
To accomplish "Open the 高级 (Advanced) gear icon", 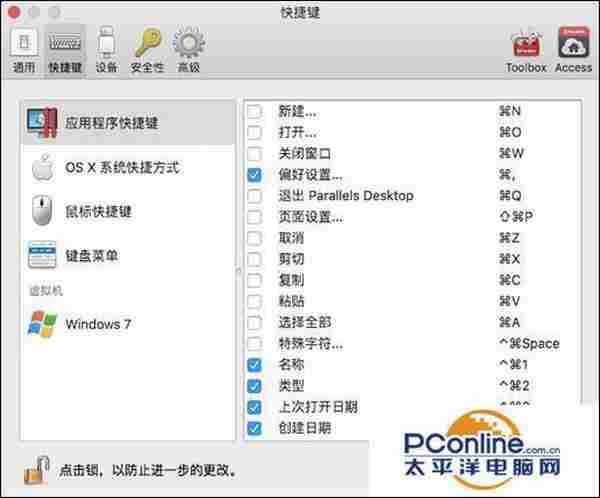I will [188, 50].
